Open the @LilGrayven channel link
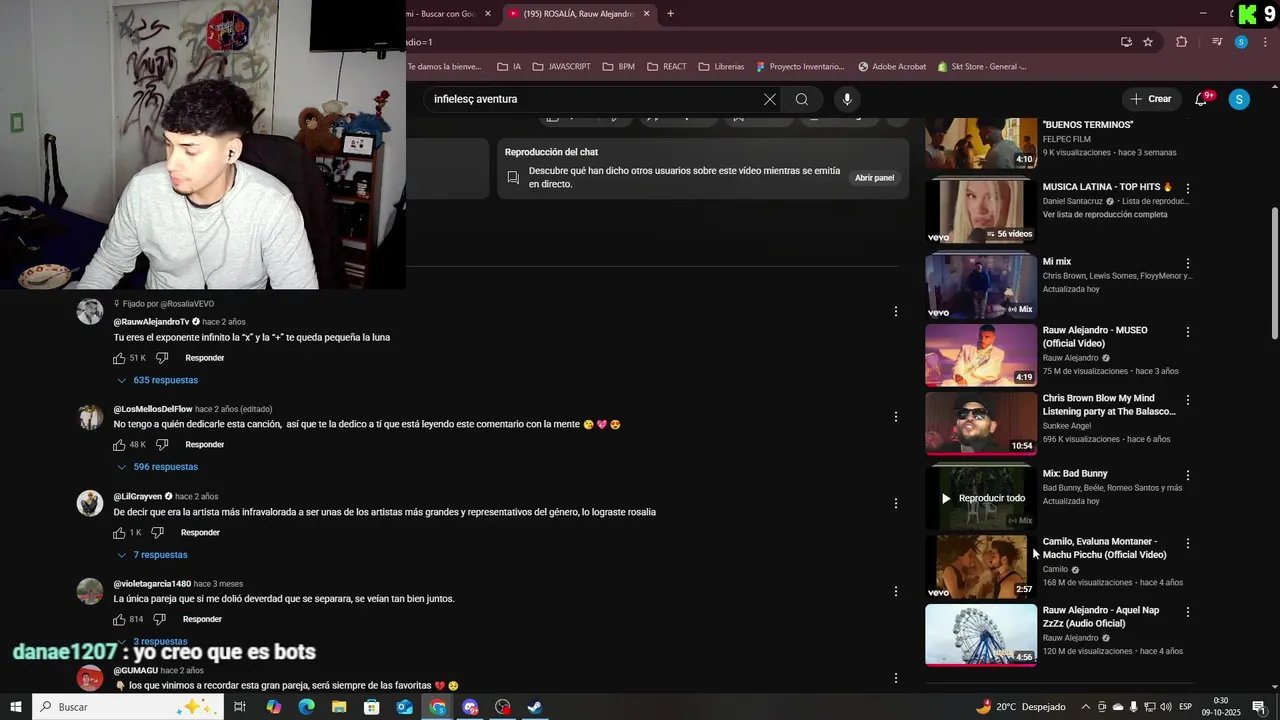 138,497
